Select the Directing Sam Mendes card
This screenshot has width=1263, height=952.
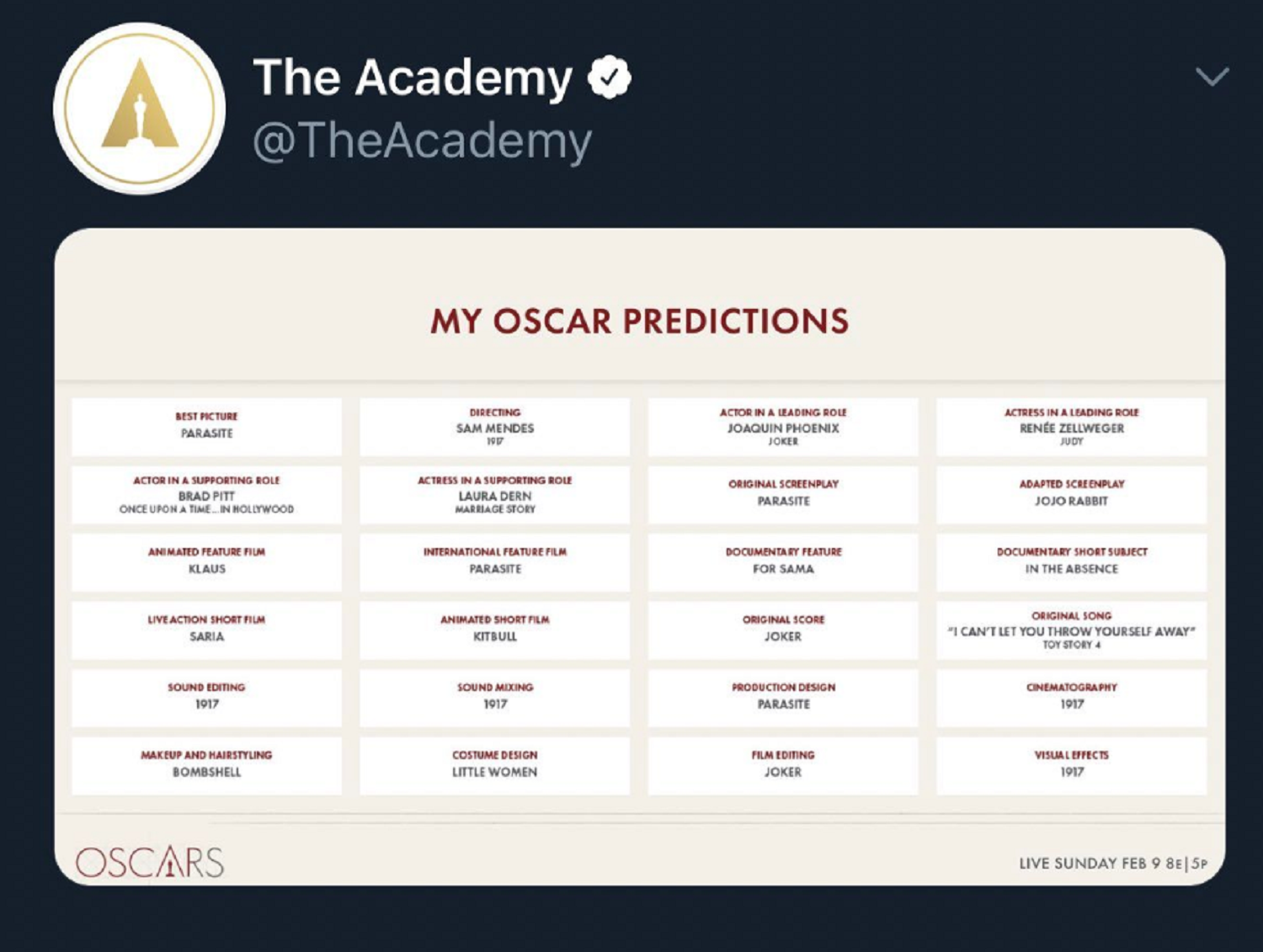pyautogui.click(x=495, y=427)
